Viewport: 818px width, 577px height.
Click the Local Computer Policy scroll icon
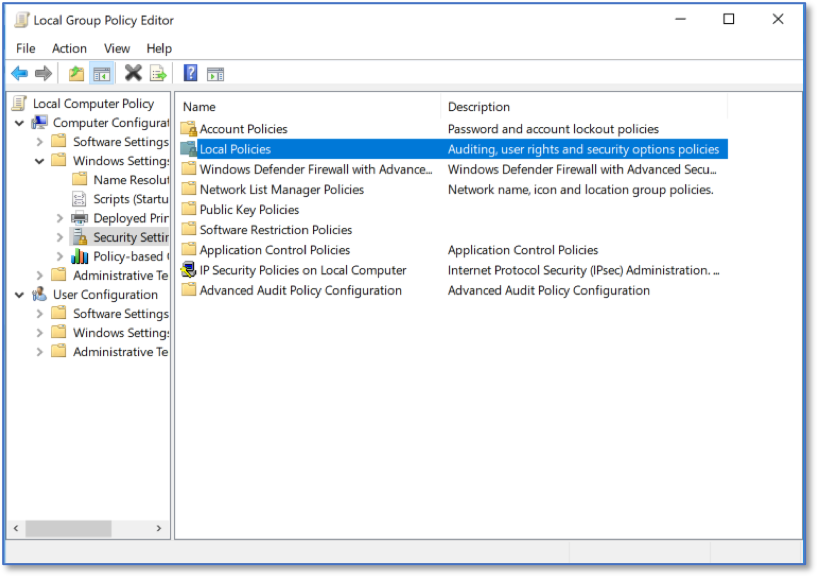(x=20, y=103)
